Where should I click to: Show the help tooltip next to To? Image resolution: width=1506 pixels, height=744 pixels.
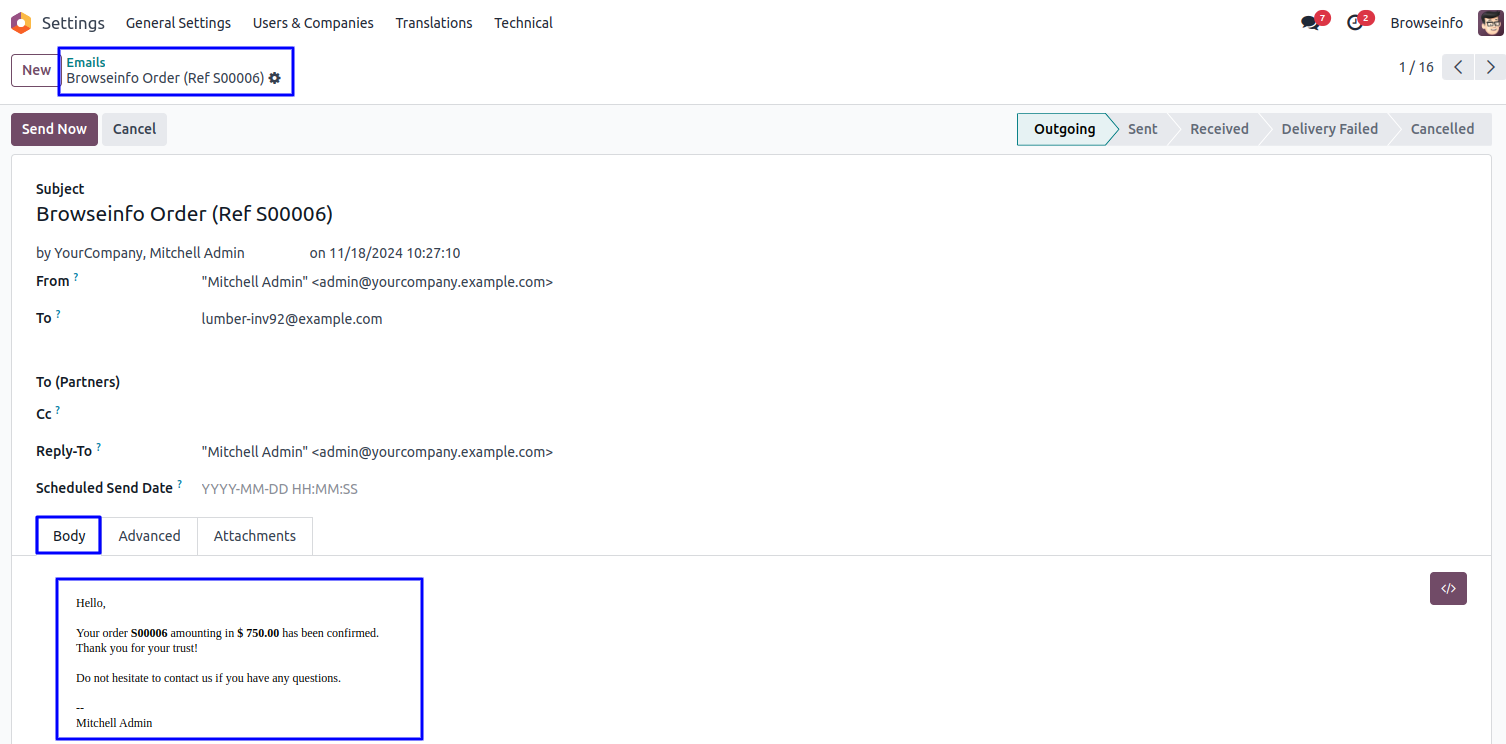(58, 314)
